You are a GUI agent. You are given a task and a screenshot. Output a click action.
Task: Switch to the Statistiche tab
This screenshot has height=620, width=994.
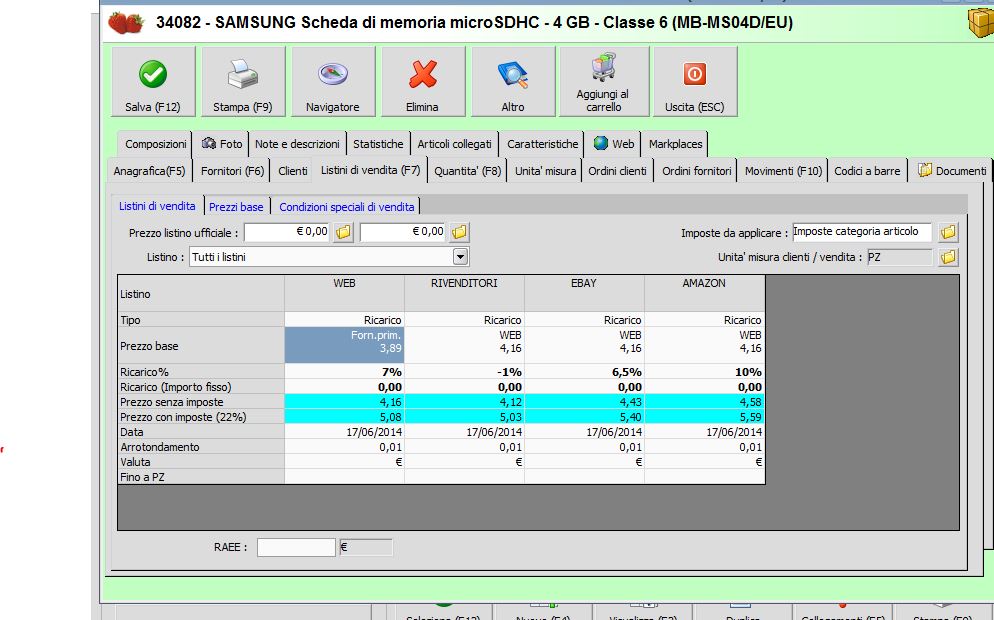coord(378,144)
